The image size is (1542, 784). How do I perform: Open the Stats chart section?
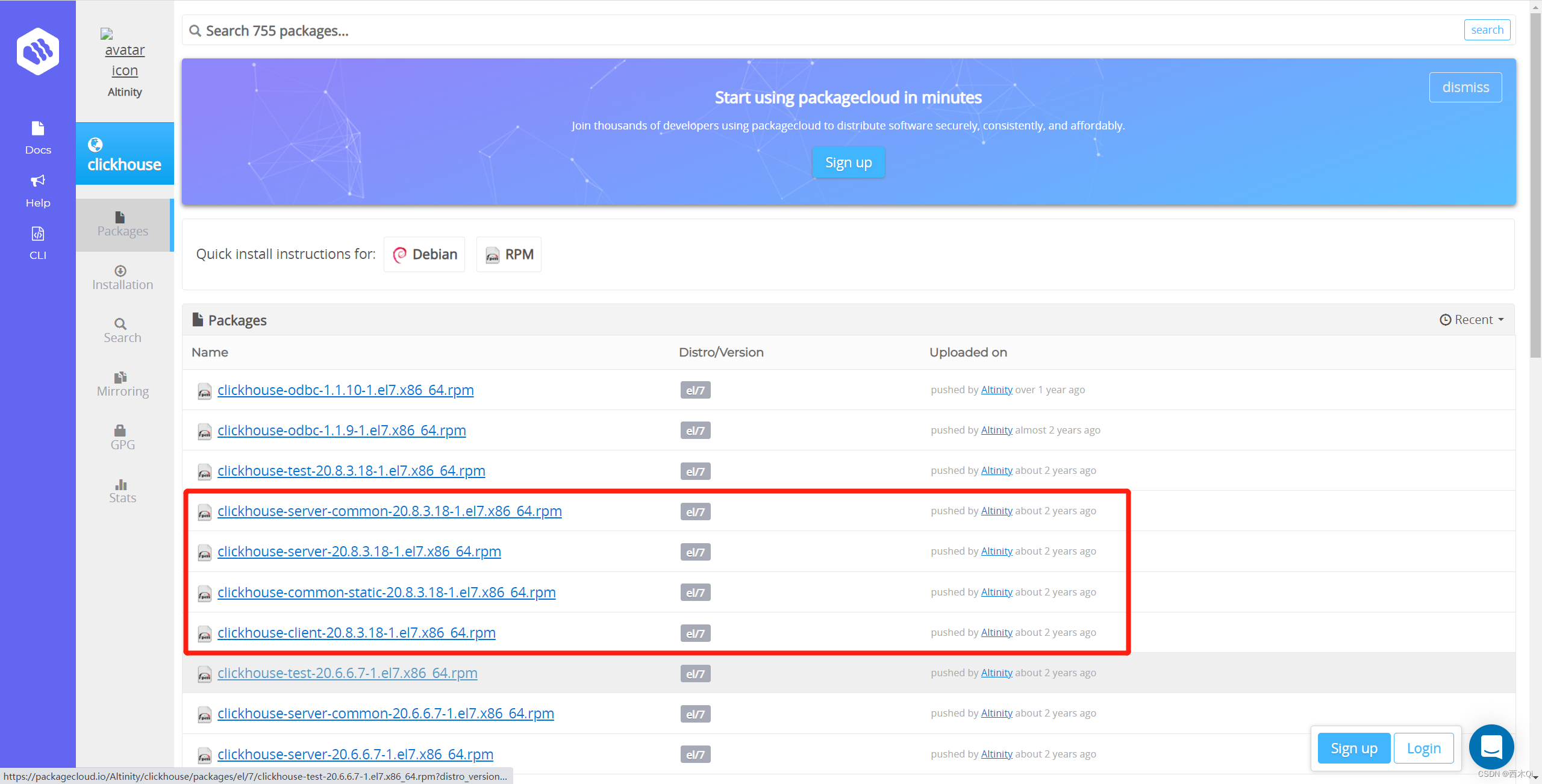123,491
